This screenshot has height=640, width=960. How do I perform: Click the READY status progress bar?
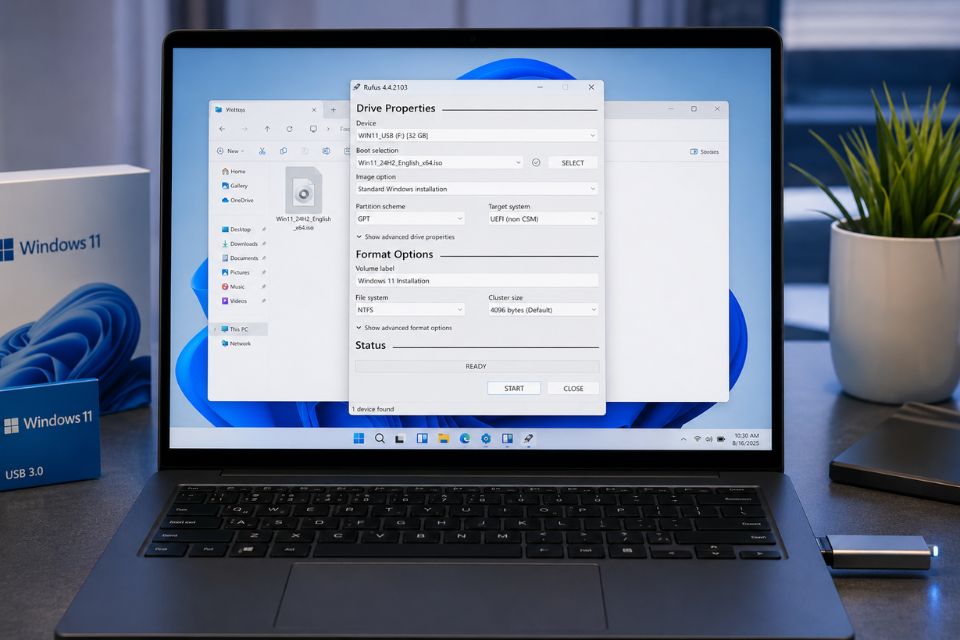pyautogui.click(x=477, y=366)
